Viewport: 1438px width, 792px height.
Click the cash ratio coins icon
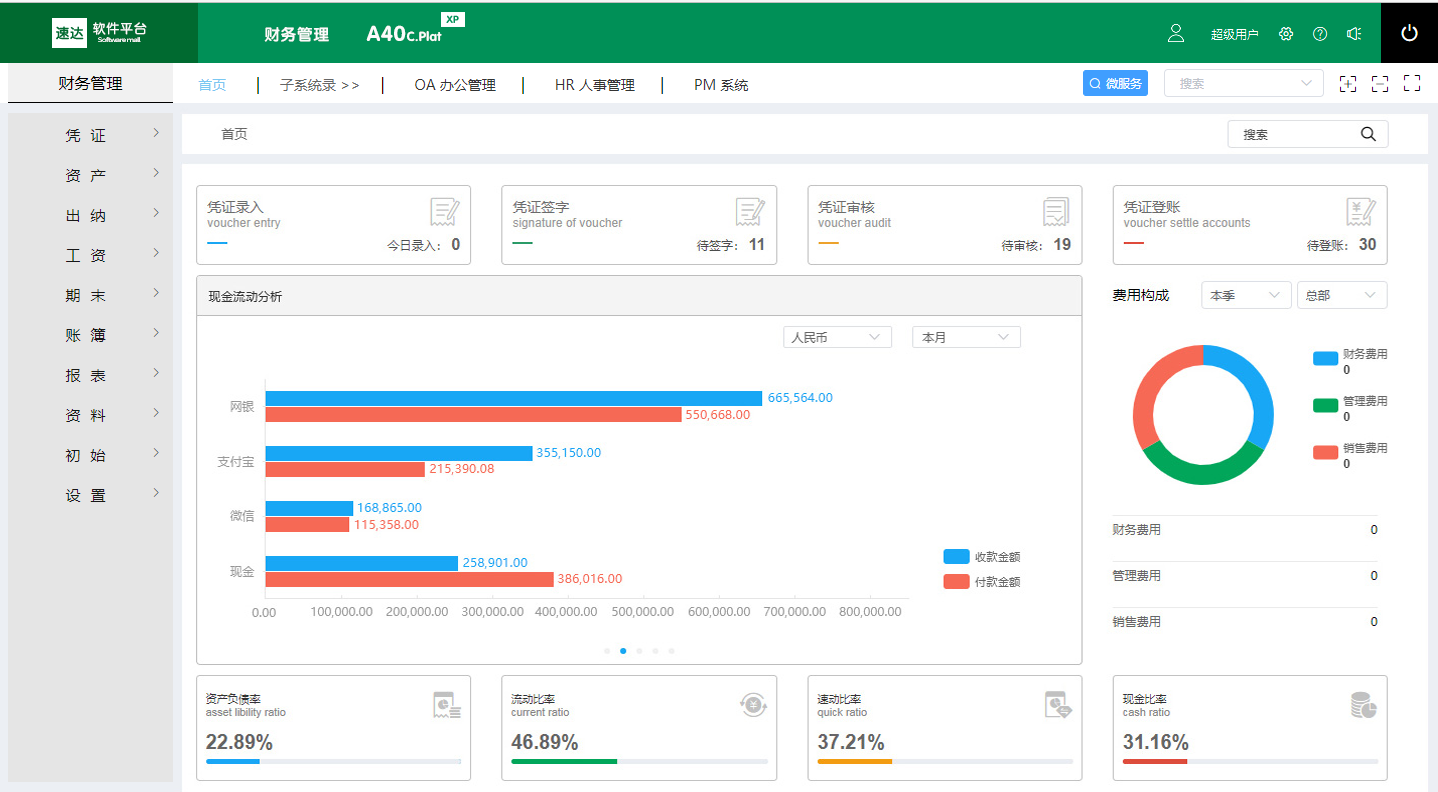[x=1363, y=705]
